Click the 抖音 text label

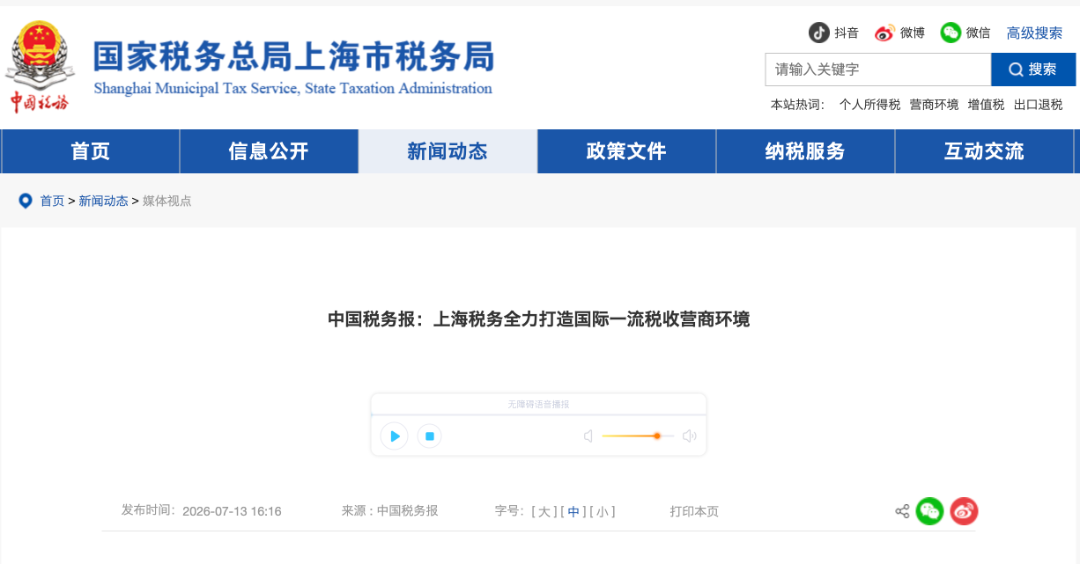pyautogui.click(x=847, y=33)
